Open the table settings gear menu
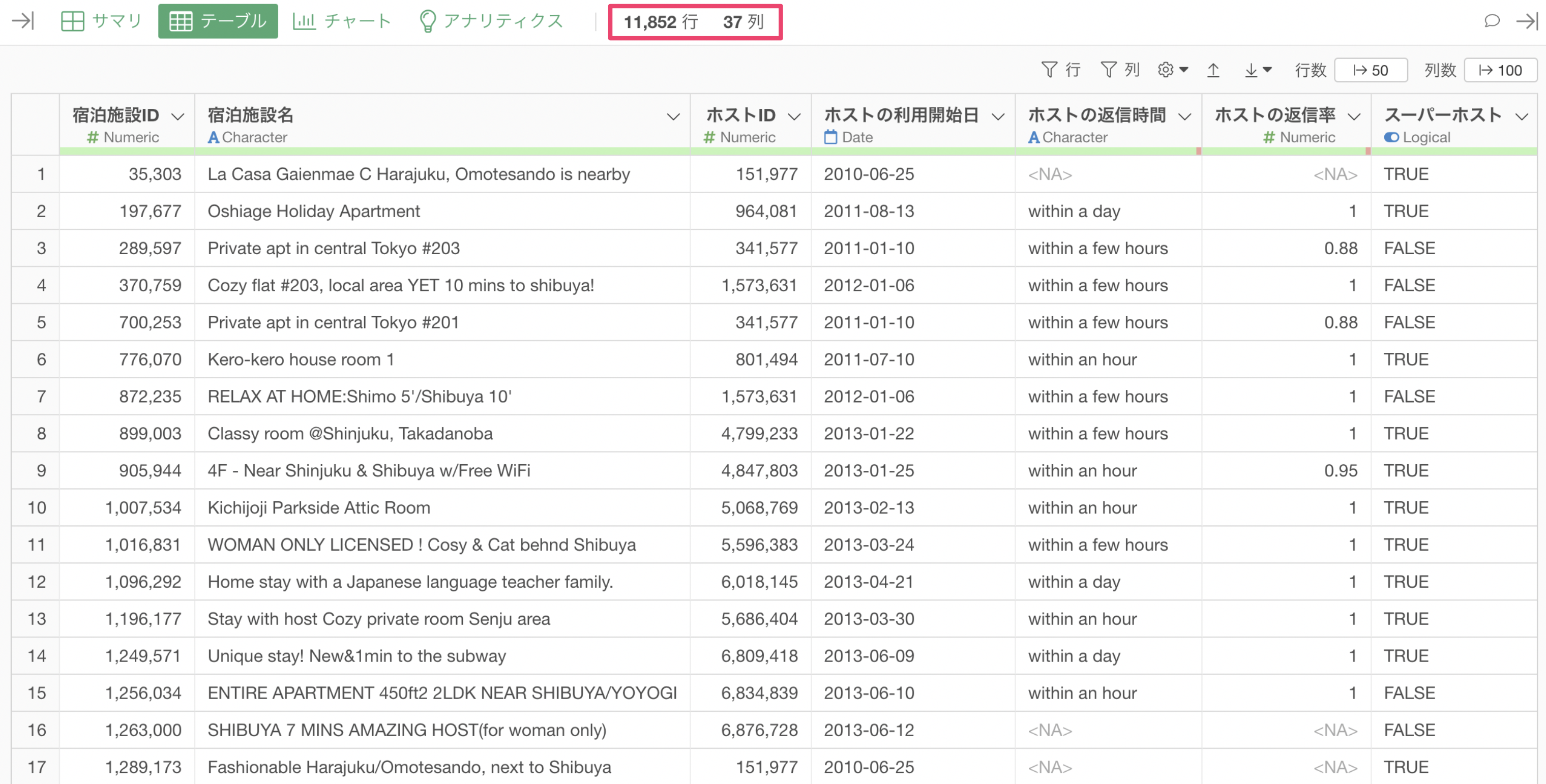The image size is (1546, 784). click(x=1173, y=70)
